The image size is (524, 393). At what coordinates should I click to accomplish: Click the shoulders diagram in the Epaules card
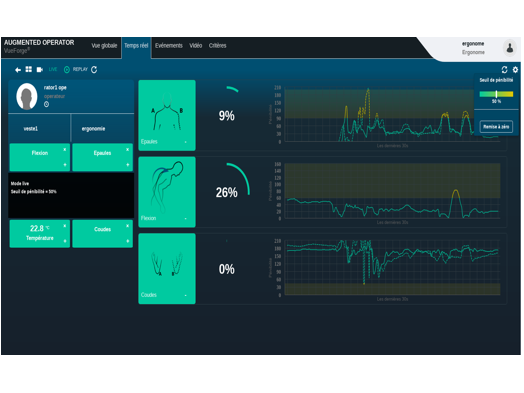tap(167, 112)
